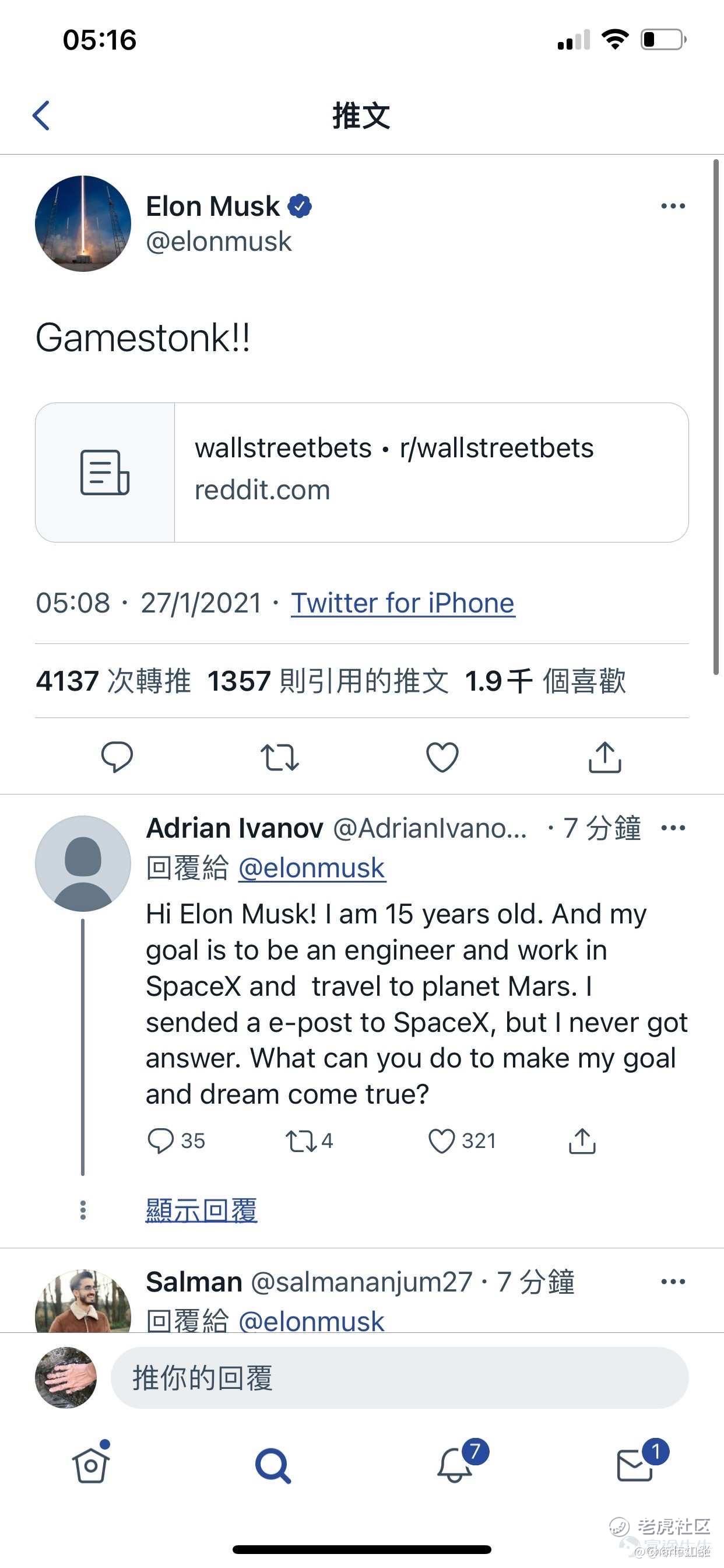Open the more options menu on Elon Musk's tweet
The height and width of the screenshot is (1568, 724).
tap(673, 206)
